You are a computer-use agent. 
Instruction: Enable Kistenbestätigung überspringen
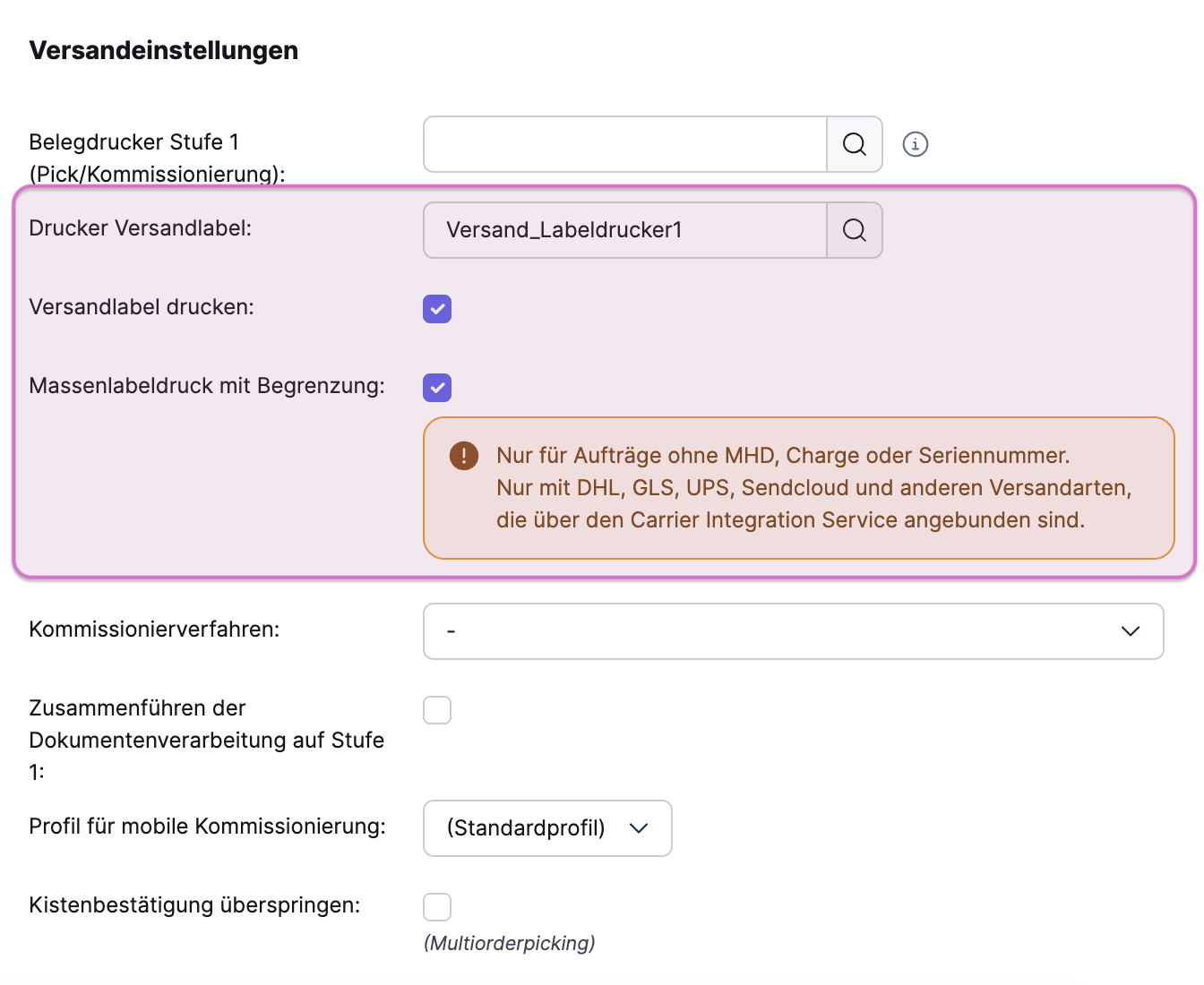pyautogui.click(x=437, y=906)
